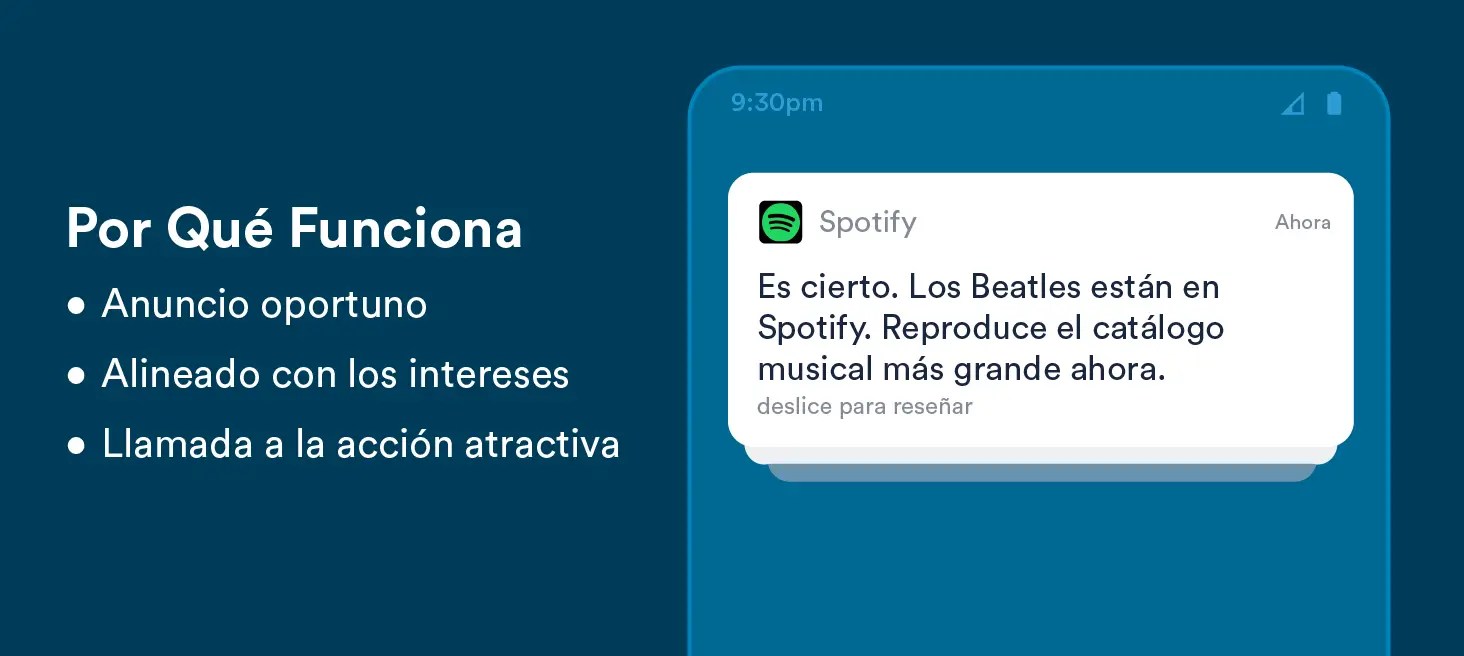
Task: Click the "Ahora" notification timestamp
Action: [1302, 223]
